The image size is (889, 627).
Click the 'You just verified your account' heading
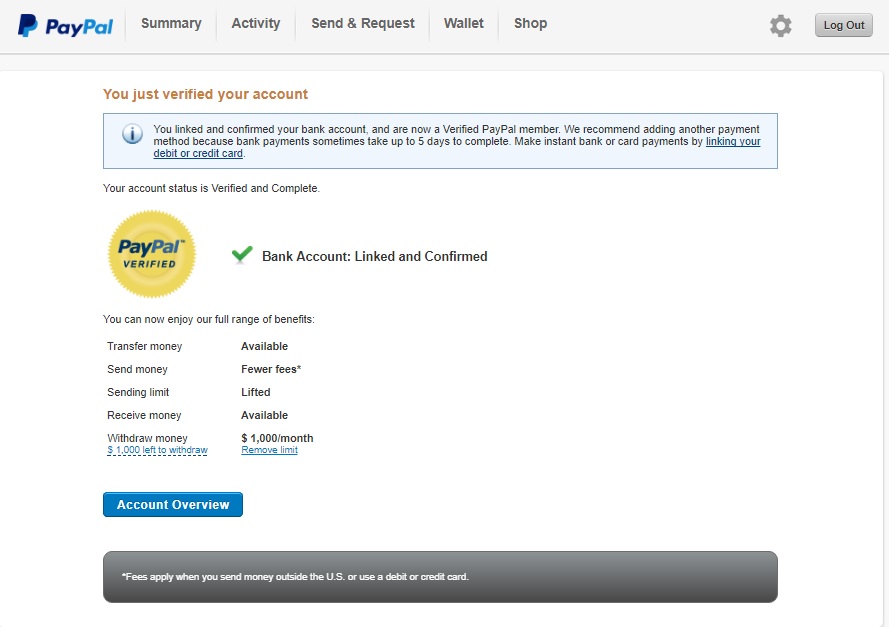click(x=205, y=94)
